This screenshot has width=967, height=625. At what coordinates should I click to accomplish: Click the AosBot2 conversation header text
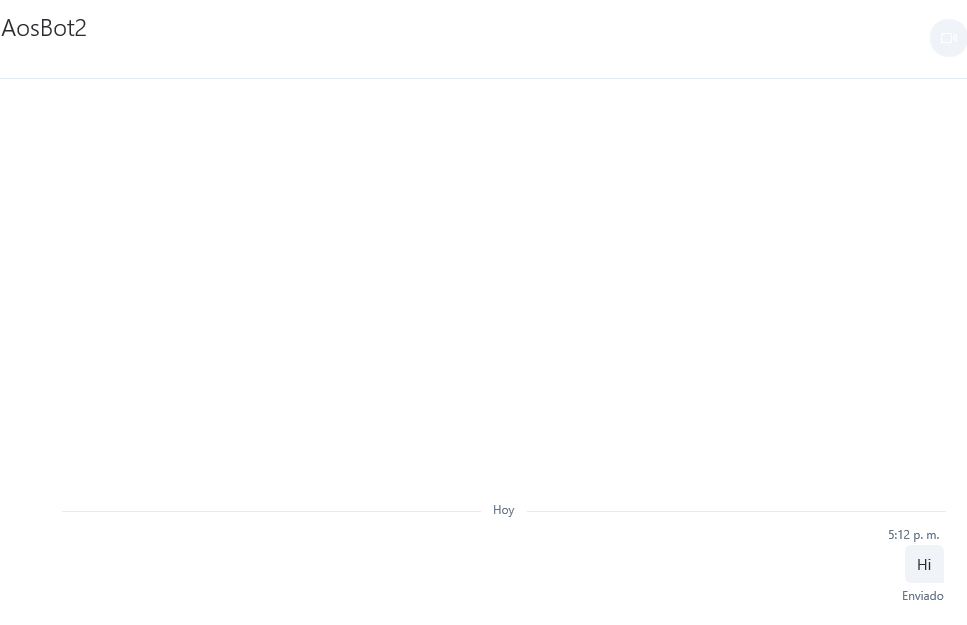pos(44,28)
